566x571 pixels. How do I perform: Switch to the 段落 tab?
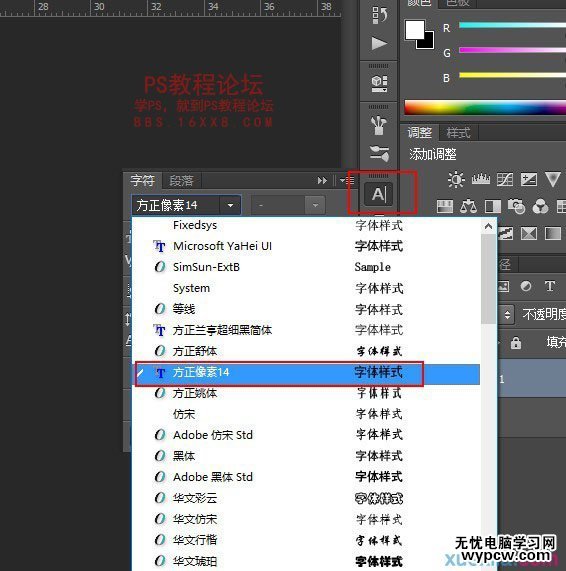click(181, 180)
